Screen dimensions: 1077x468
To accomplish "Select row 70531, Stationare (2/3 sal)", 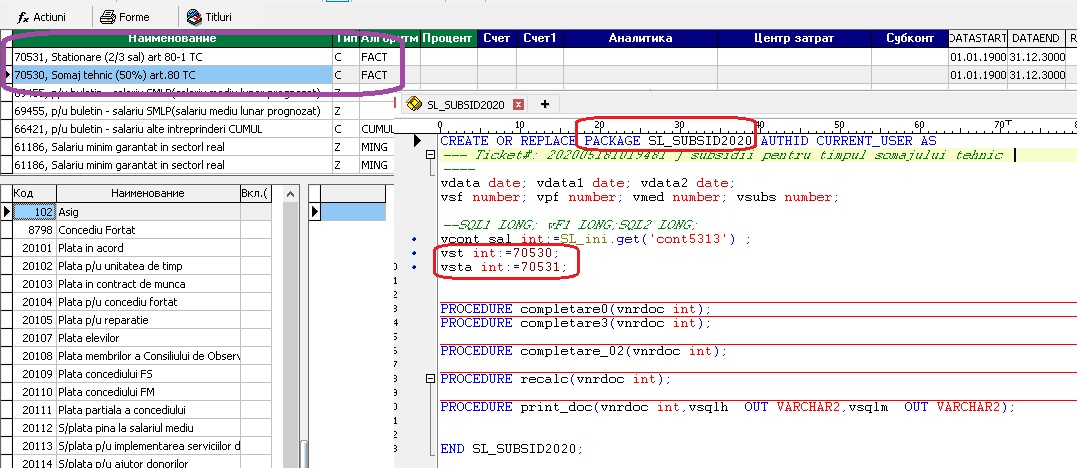I will (x=172, y=57).
